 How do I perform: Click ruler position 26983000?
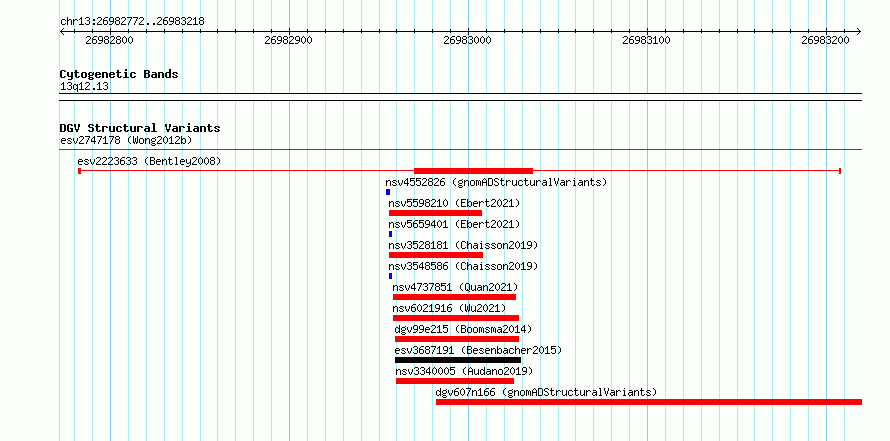point(468,41)
